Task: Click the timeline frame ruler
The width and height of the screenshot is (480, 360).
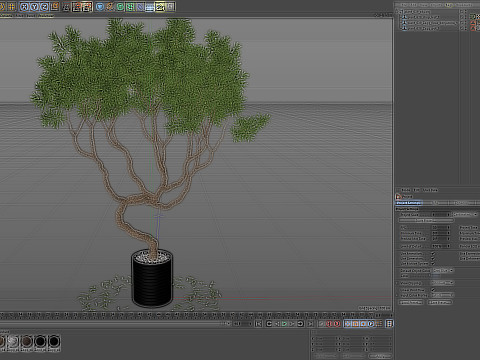Action: click(x=187, y=314)
